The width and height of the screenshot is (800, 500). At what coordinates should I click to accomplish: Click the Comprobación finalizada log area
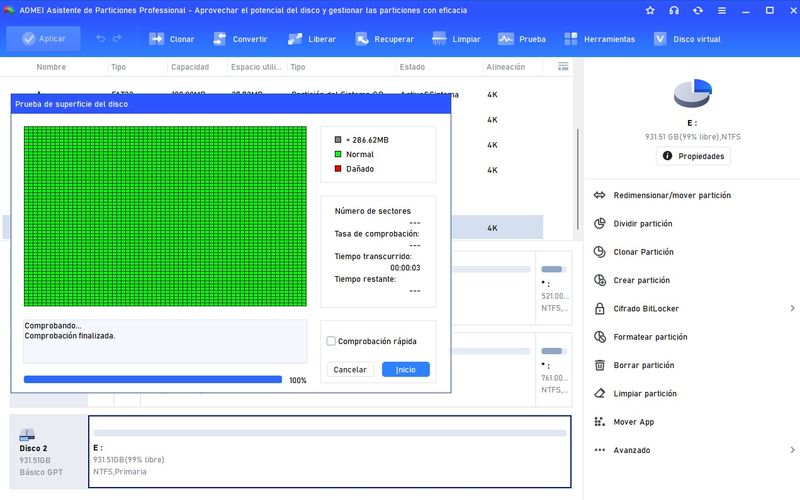point(165,341)
